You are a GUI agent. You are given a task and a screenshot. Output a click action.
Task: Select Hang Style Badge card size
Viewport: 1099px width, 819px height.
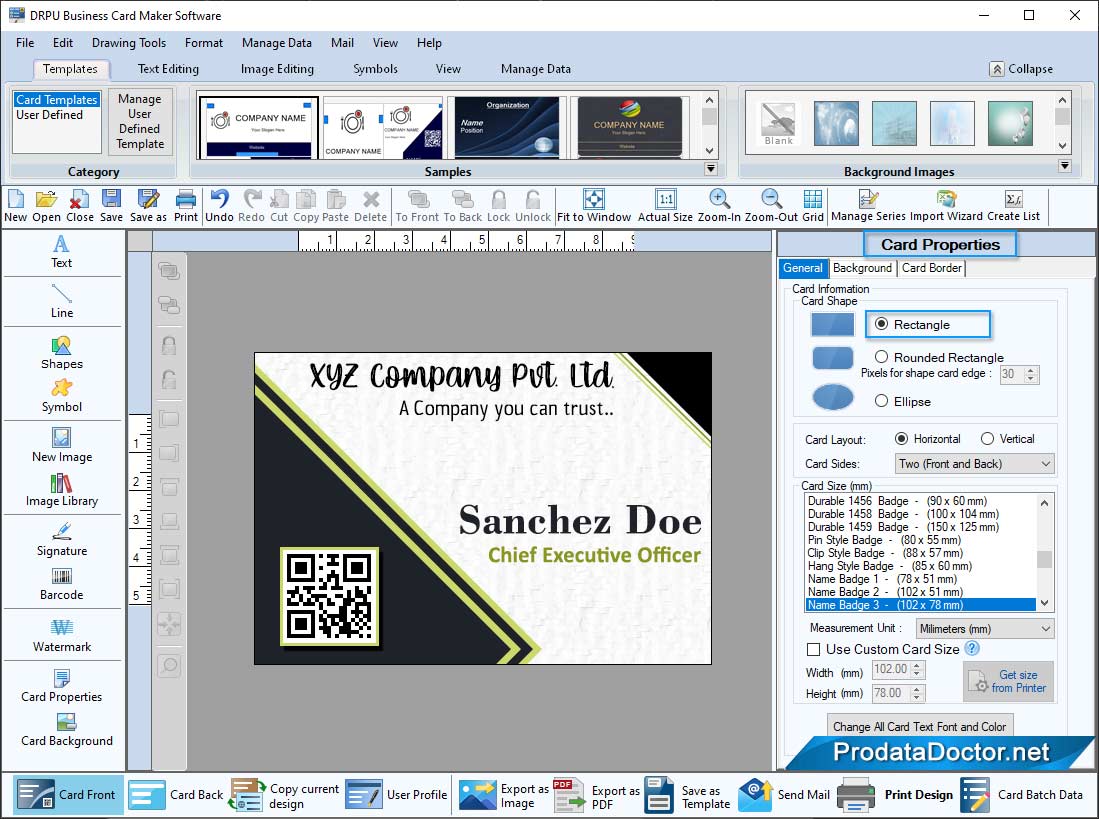(889, 565)
